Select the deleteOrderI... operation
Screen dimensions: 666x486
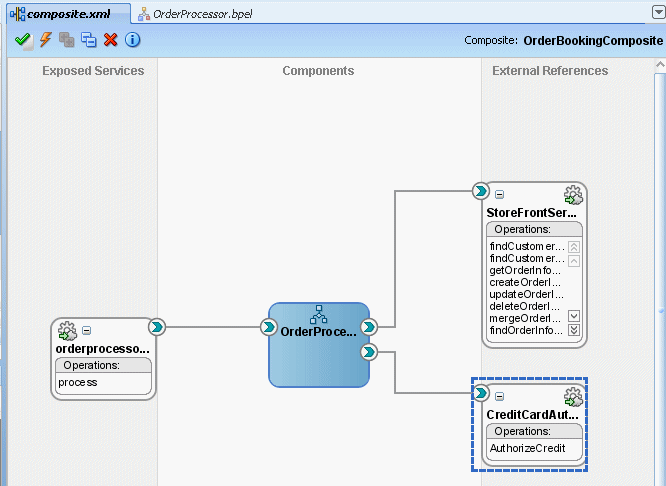[525, 306]
